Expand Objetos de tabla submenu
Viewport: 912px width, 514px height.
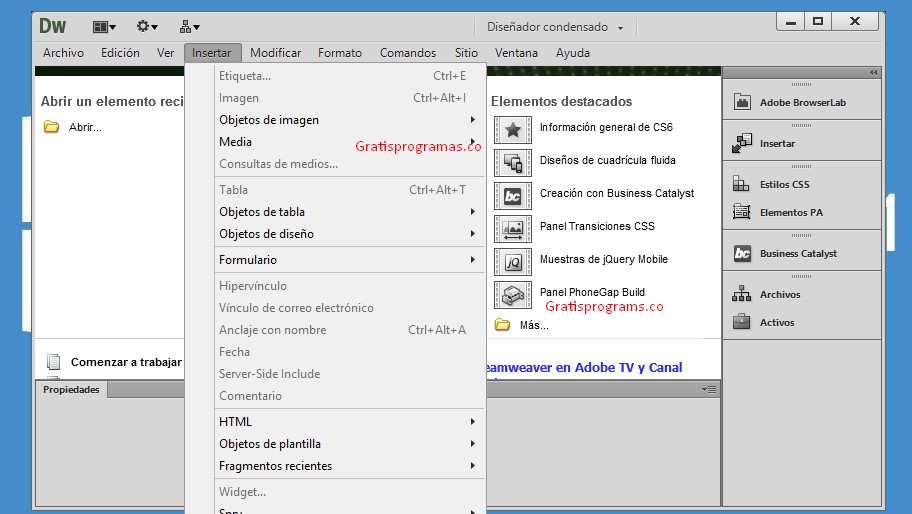[347, 212]
